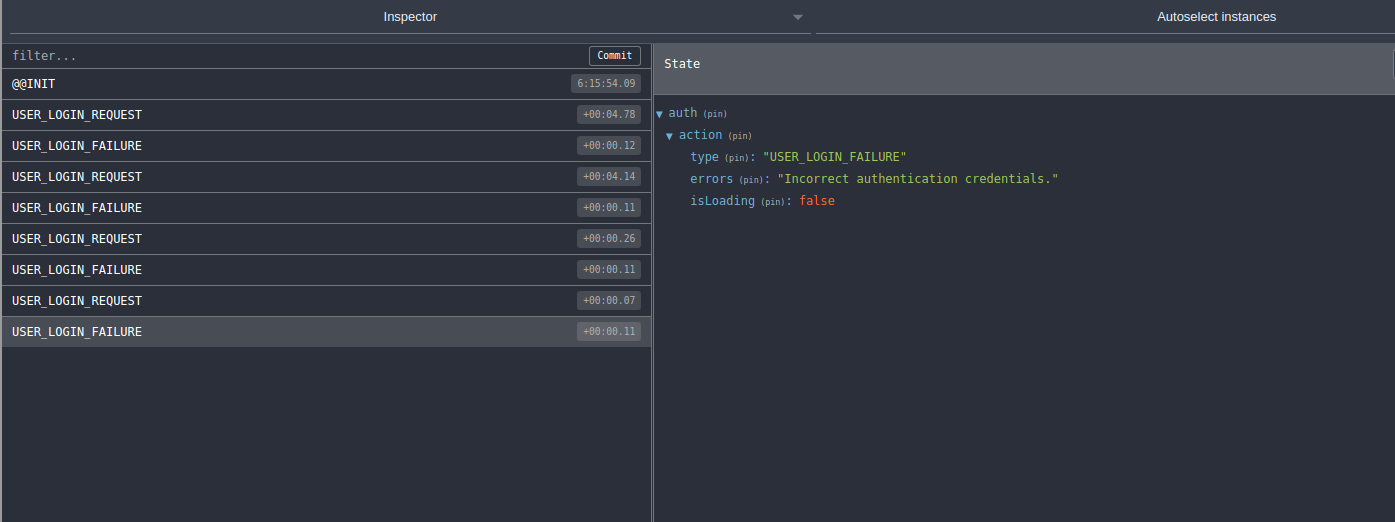Select USER_LOGIN_REQUEST action at +00:00.07

[326, 301]
